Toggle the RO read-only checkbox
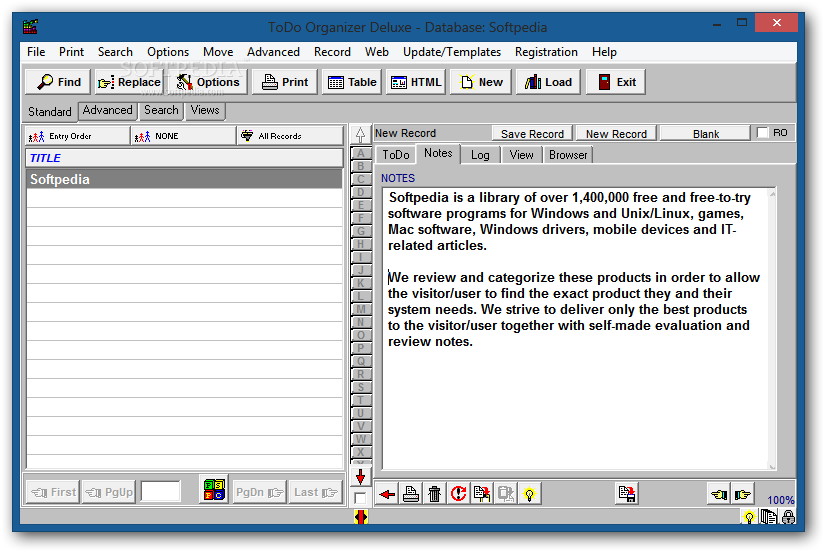This screenshot has height=552, width=825. tap(762, 133)
